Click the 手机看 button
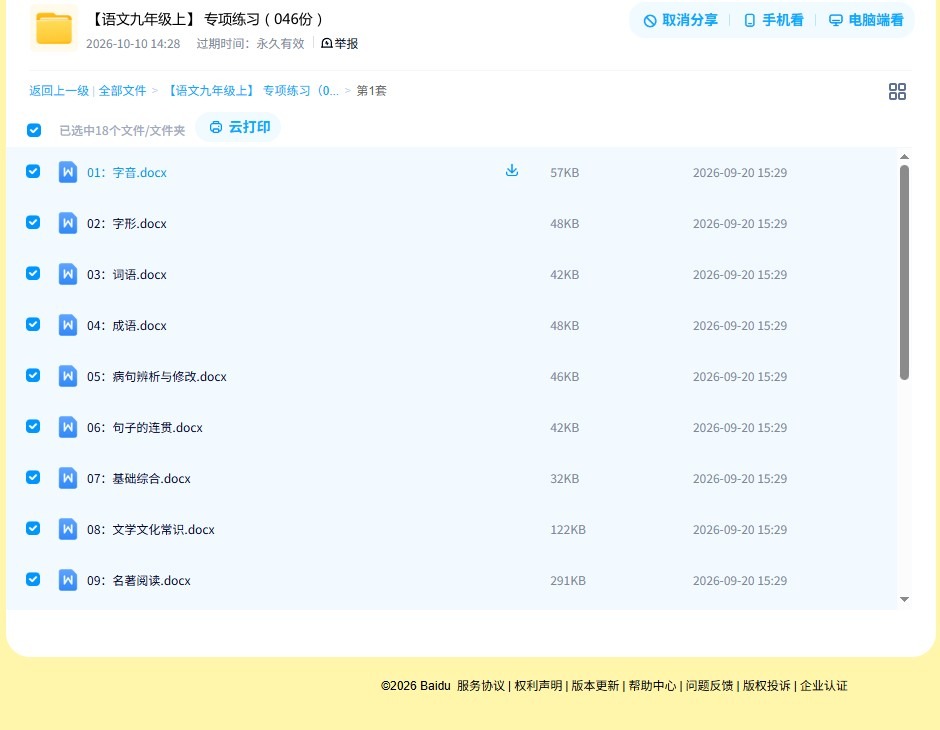The width and height of the screenshot is (940, 730). [773, 20]
